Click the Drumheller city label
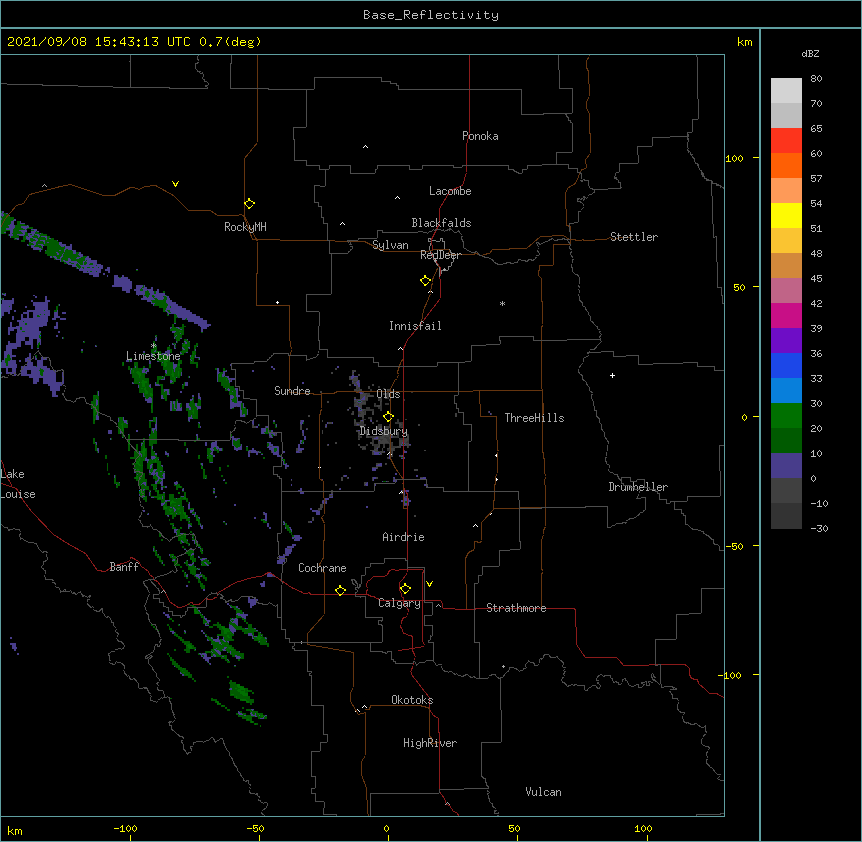 638,487
